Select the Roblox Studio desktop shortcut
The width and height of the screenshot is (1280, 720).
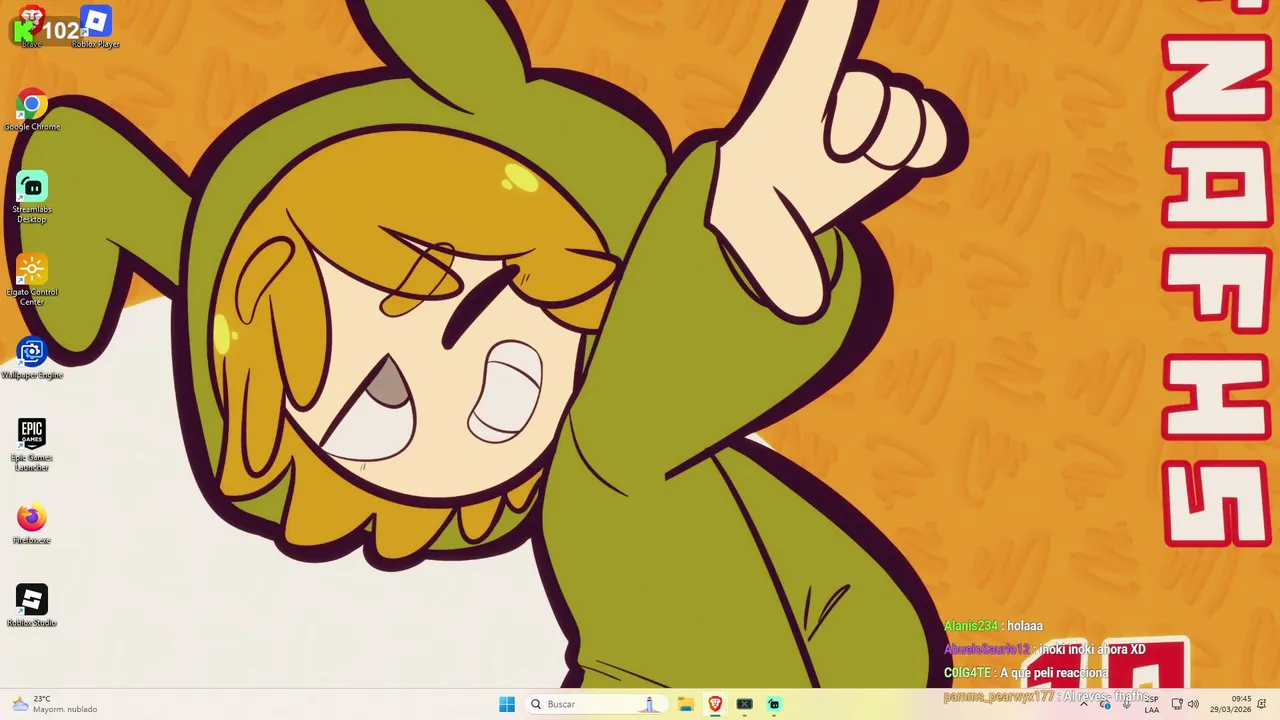coord(32,606)
